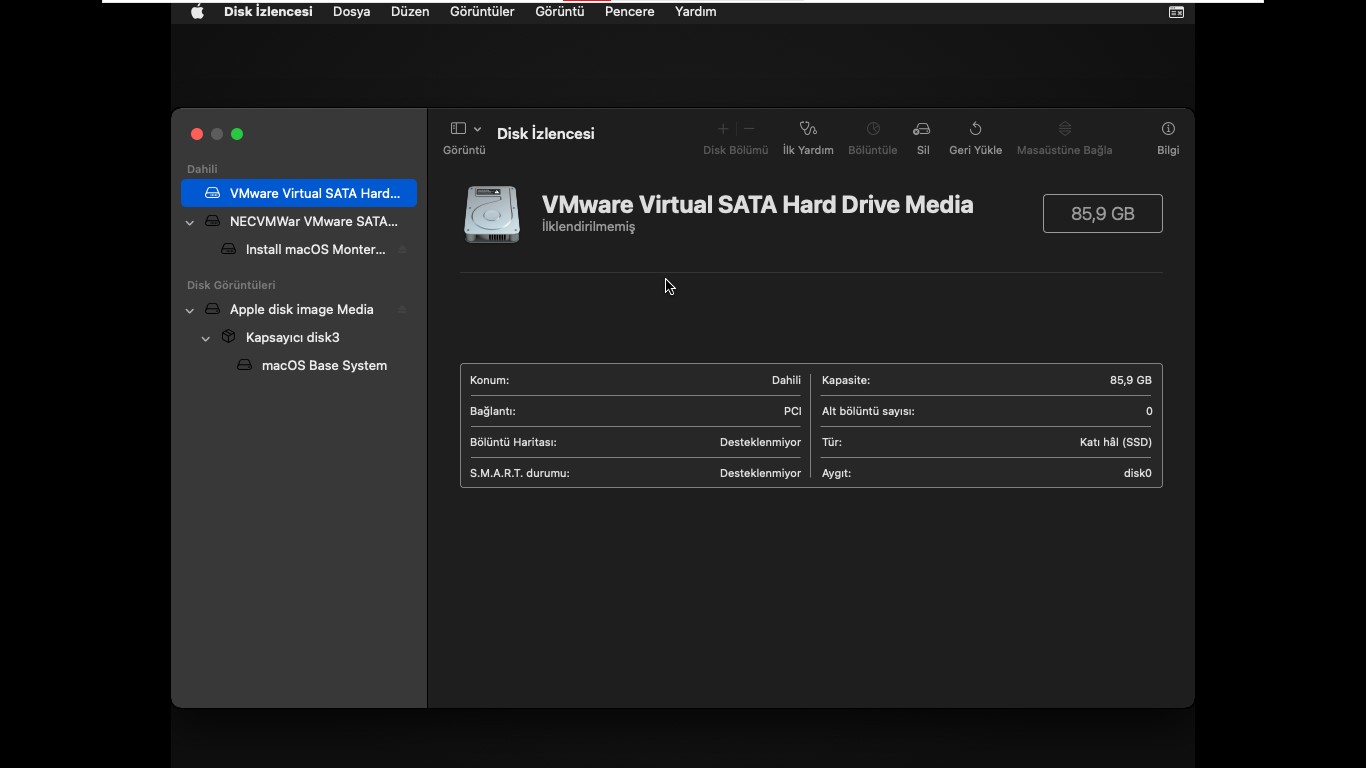Click the S.M.A.R.T. durumu row label
This screenshot has width=1366, height=768.
[519, 473]
